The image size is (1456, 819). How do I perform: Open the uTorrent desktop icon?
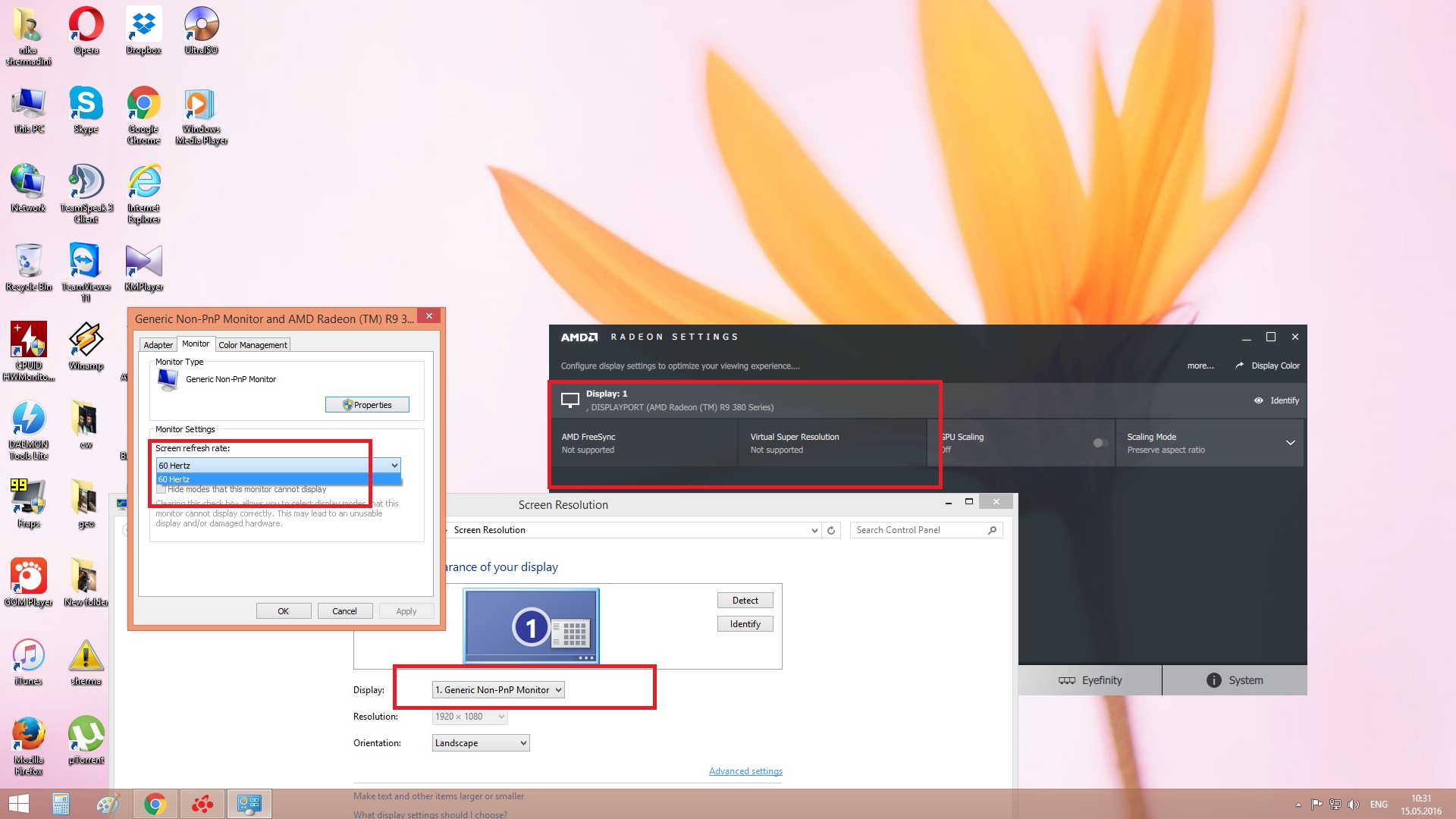tap(86, 735)
